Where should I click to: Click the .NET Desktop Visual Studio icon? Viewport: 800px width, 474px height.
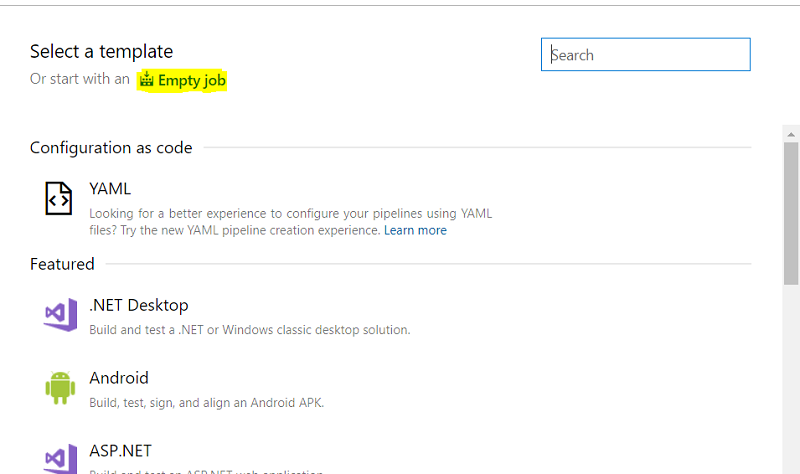[x=59, y=315]
